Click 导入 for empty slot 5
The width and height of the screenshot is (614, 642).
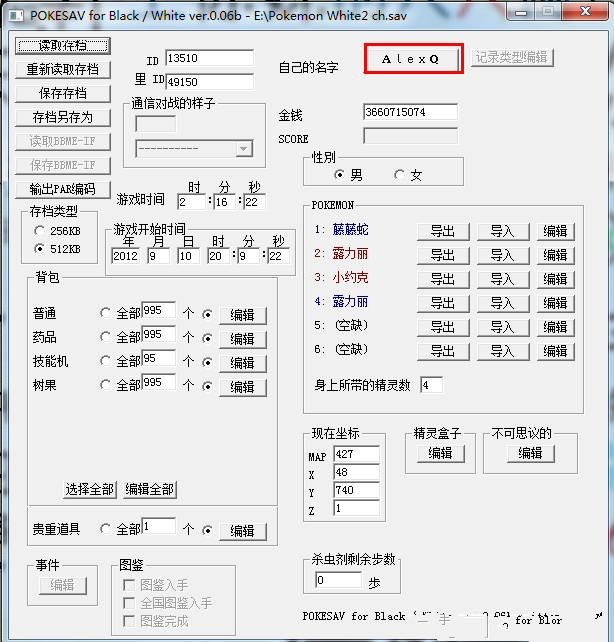coord(503,328)
